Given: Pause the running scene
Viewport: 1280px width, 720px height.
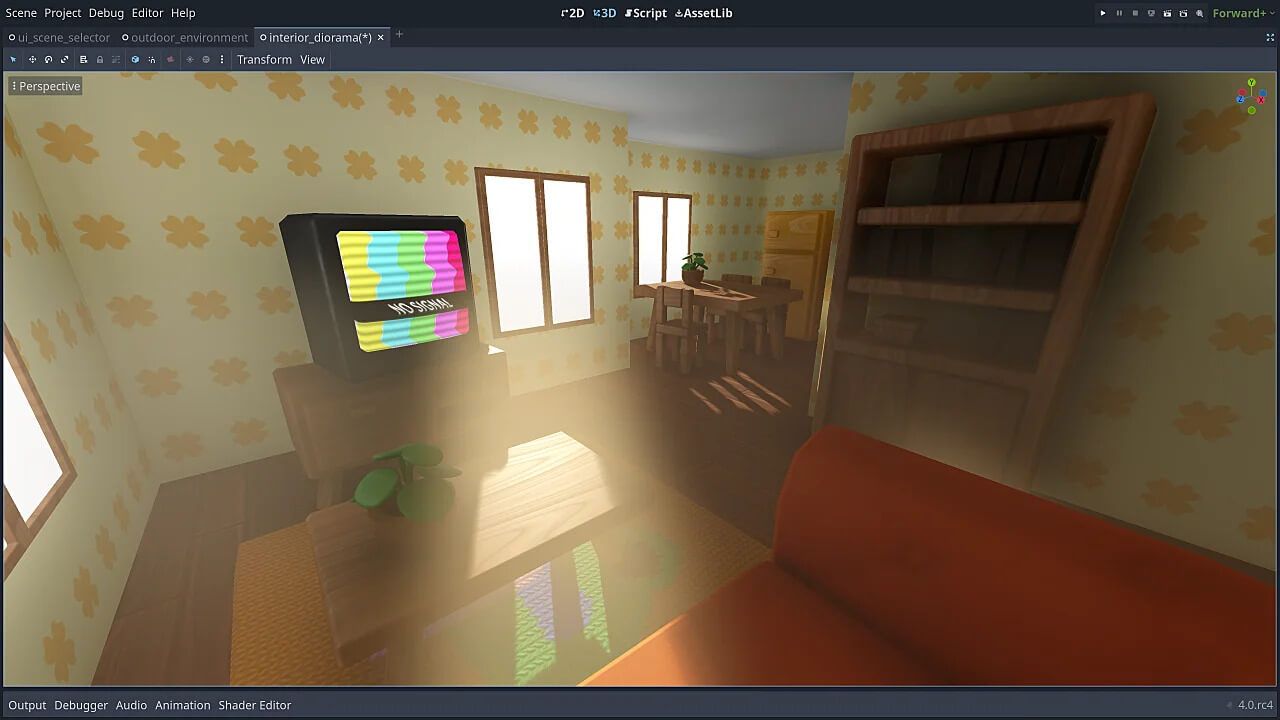Looking at the screenshot, I should (1120, 13).
